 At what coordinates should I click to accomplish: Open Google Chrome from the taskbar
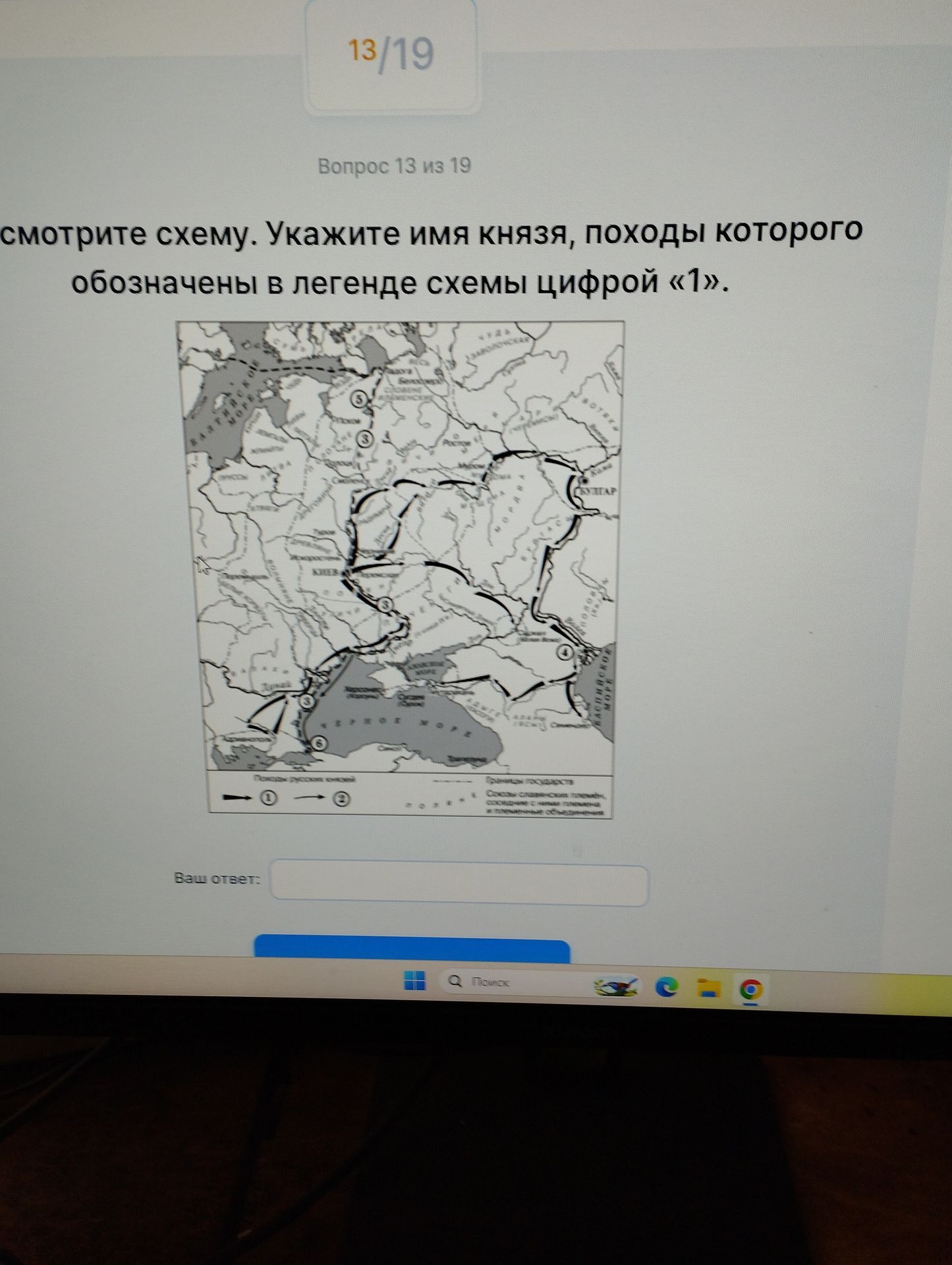click(x=751, y=990)
